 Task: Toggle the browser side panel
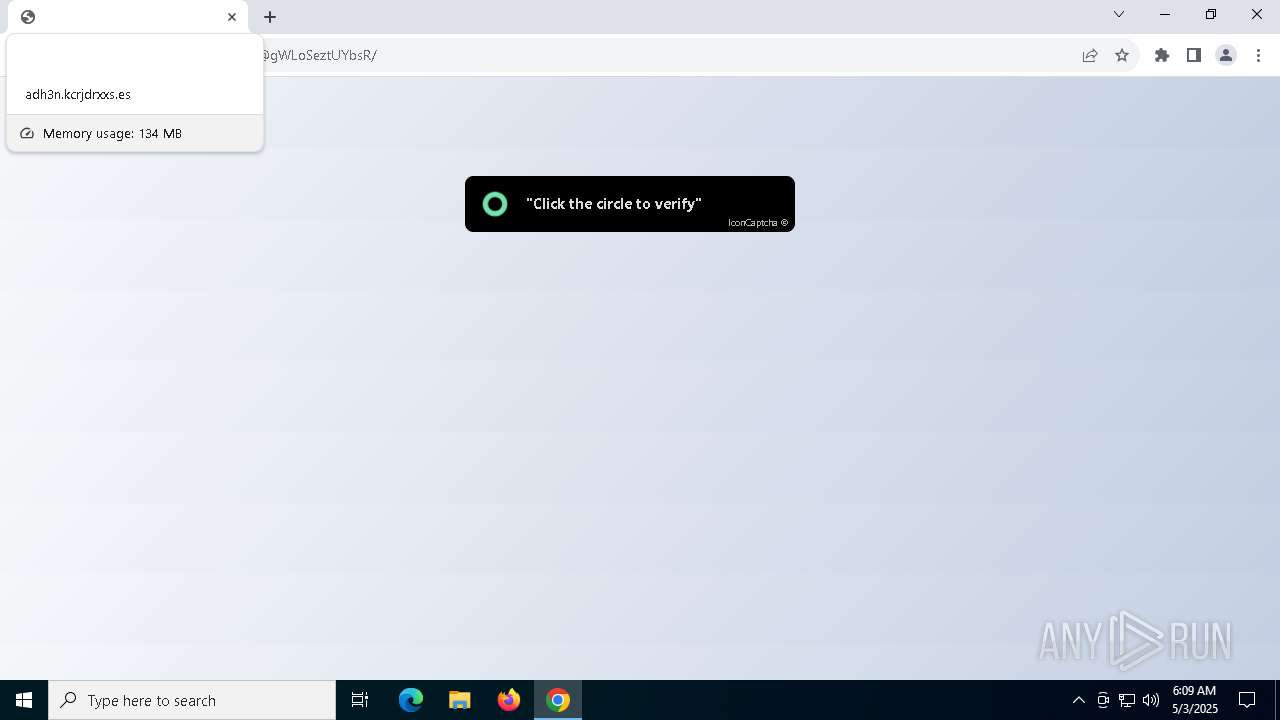coord(1194,55)
